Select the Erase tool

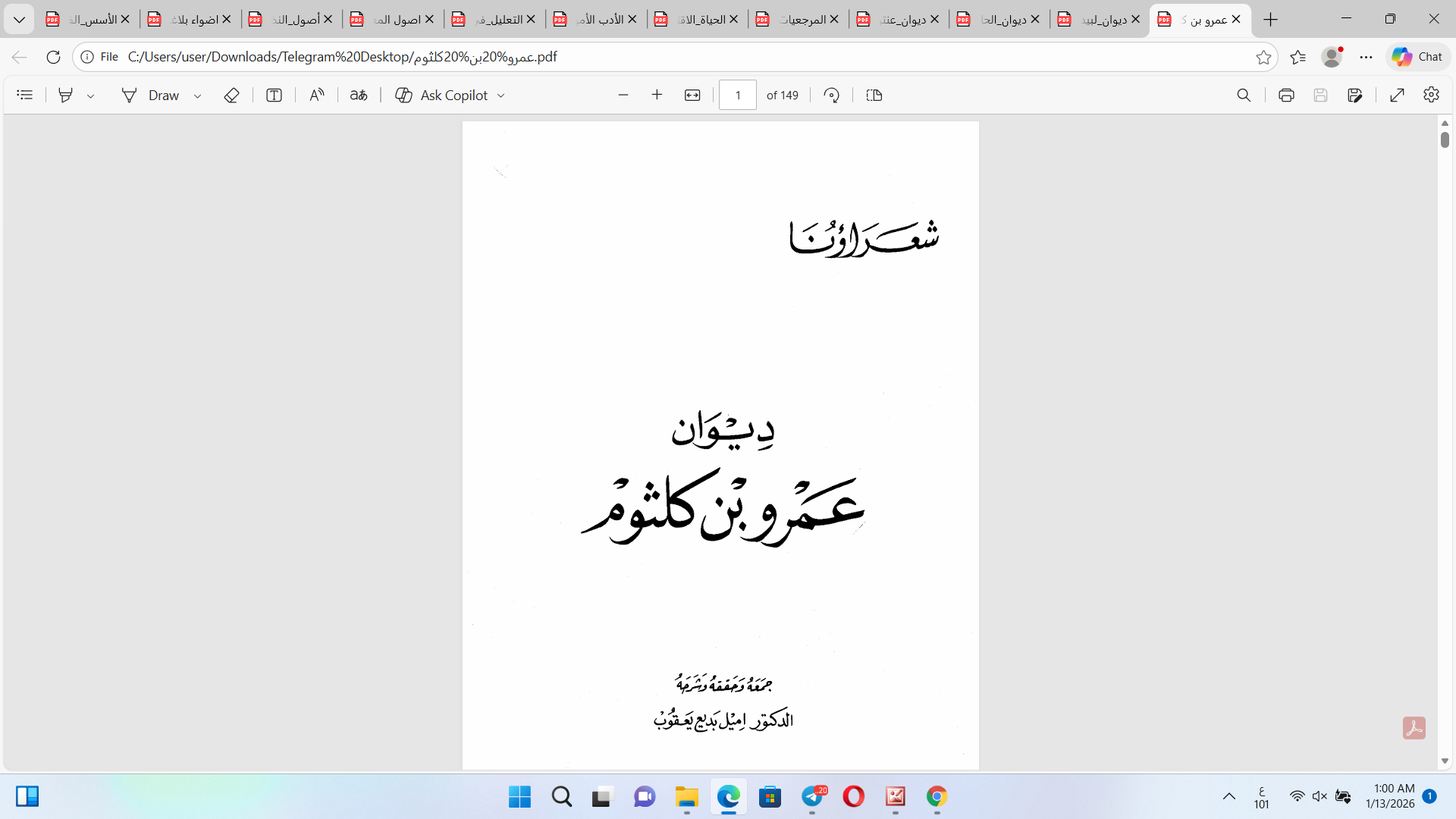[231, 95]
